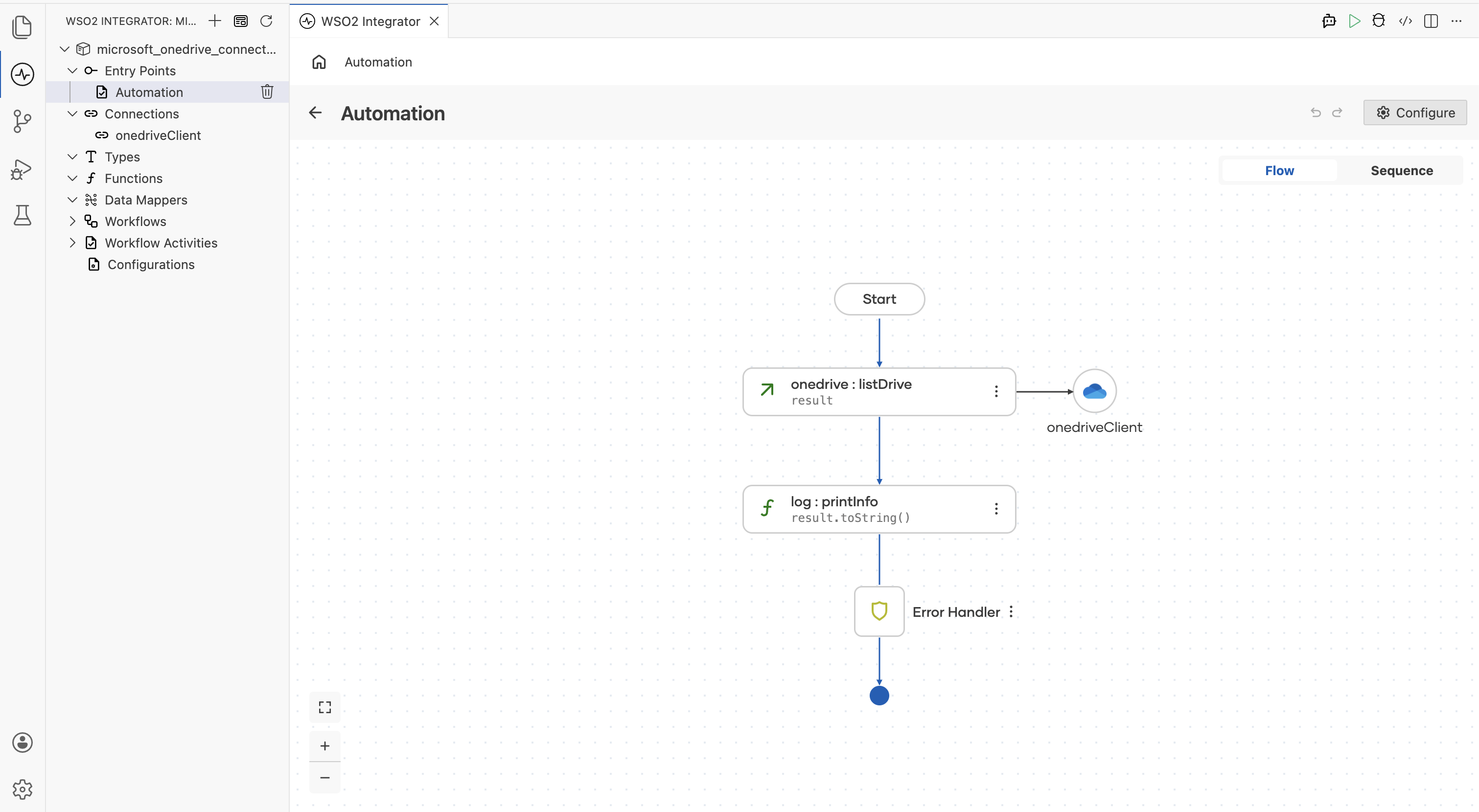Image resolution: width=1479 pixels, height=812 pixels.
Task: Open the Explorer files icon in activity bar
Action: [x=22, y=27]
